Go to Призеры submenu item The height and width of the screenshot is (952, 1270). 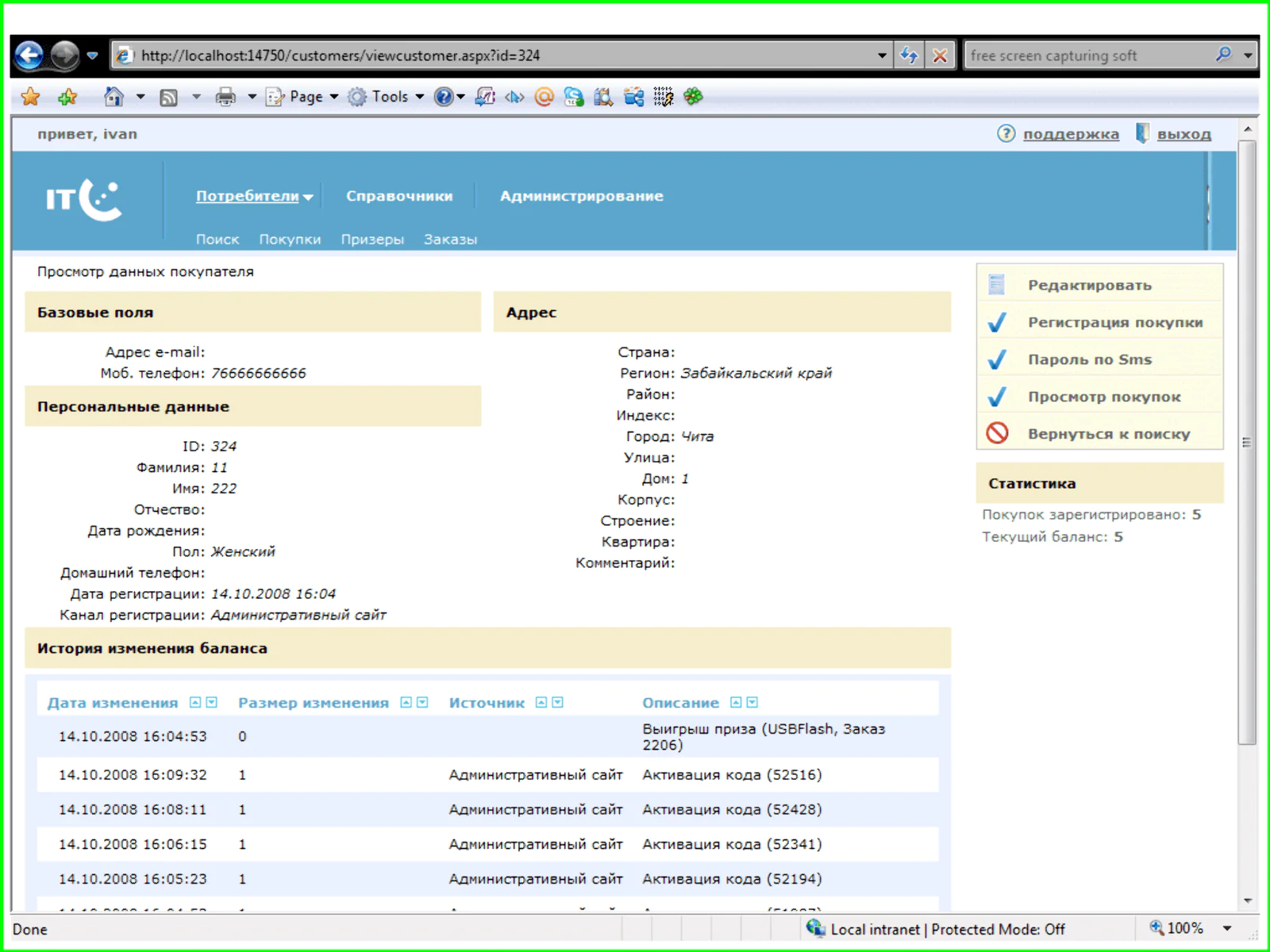pos(372,239)
